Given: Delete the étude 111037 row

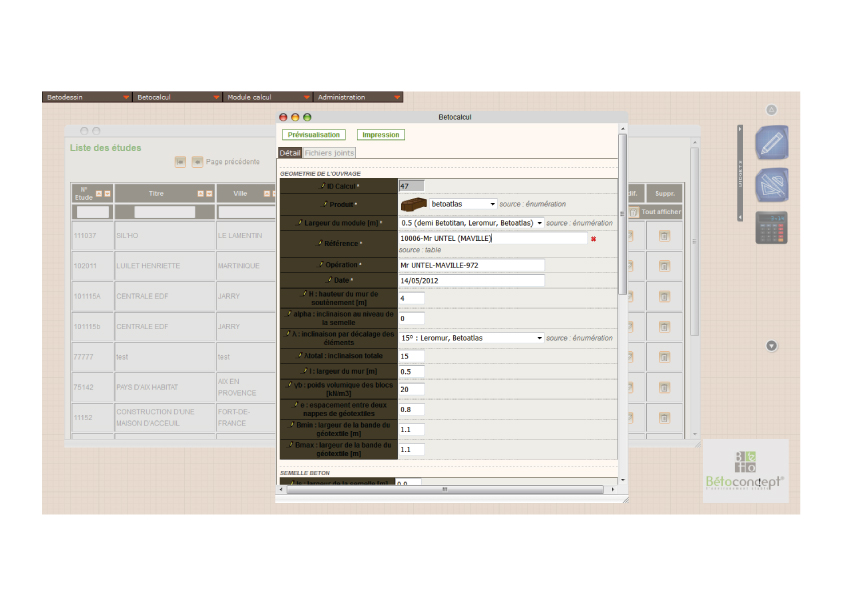Looking at the screenshot, I should pos(664,236).
